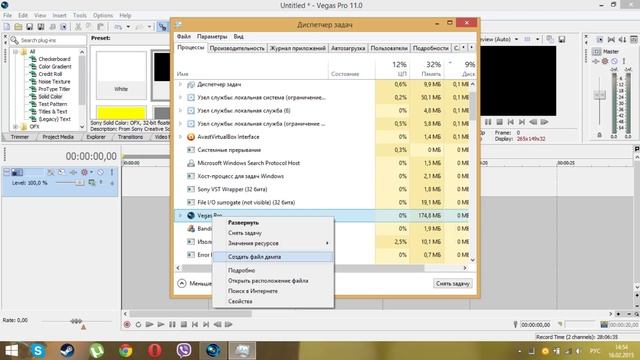The width and height of the screenshot is (640, 360).
Task: Switch to Автозагрузка tab
Action: (x=348, y=48)
